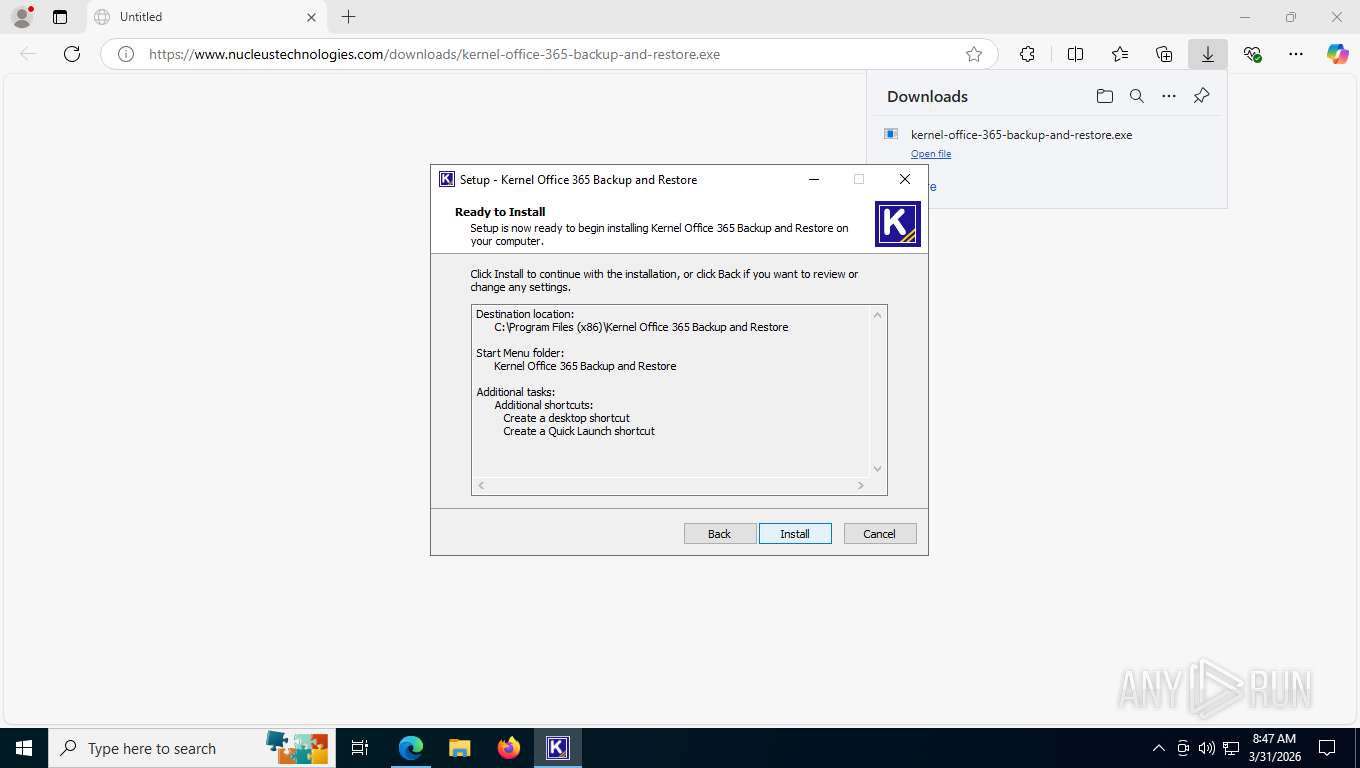
Task: Open Copilot icon in Edge
Action: [x=1337, y=54]
